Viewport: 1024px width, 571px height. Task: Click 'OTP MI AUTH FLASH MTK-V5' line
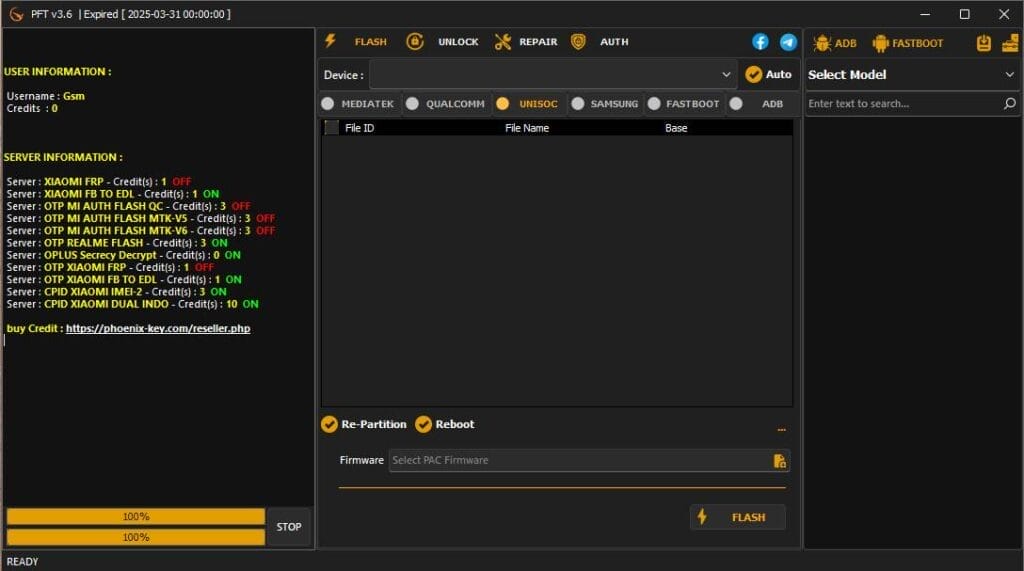pyautogui.click(x=140, y=218)
